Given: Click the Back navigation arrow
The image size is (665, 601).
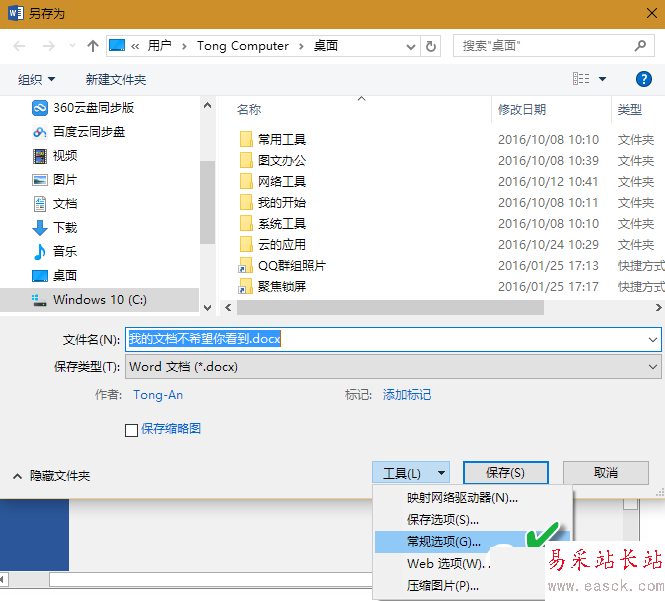Looking at the screenshot, I should click(20, 46).
